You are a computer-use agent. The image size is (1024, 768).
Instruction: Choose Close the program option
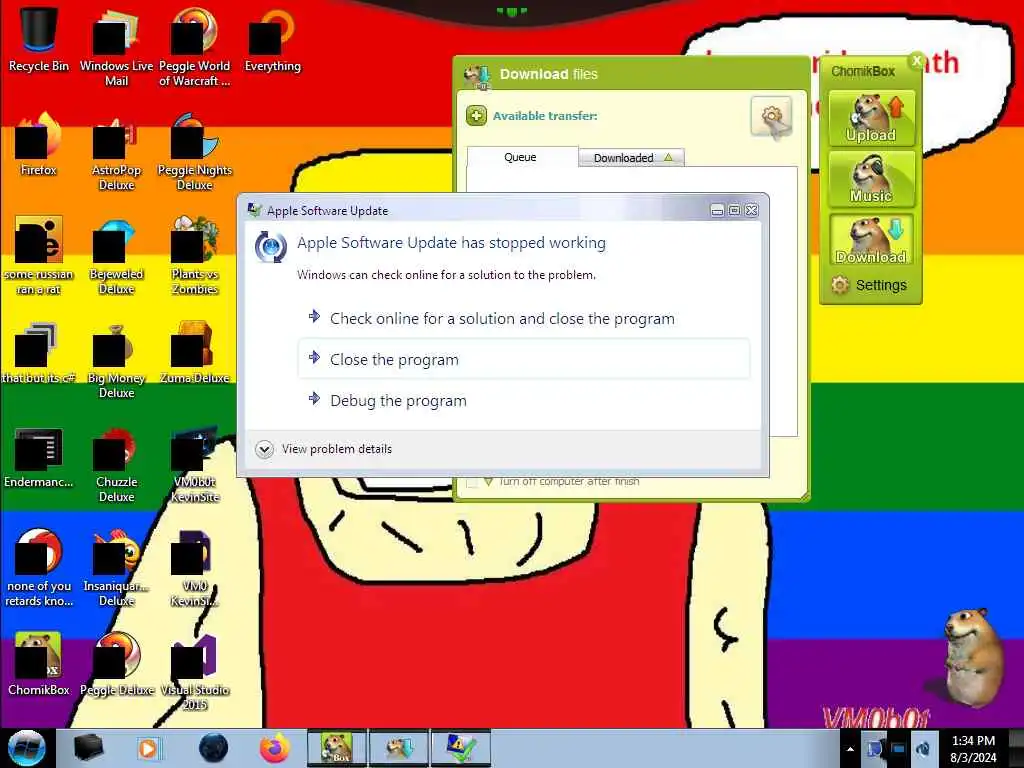523,359
